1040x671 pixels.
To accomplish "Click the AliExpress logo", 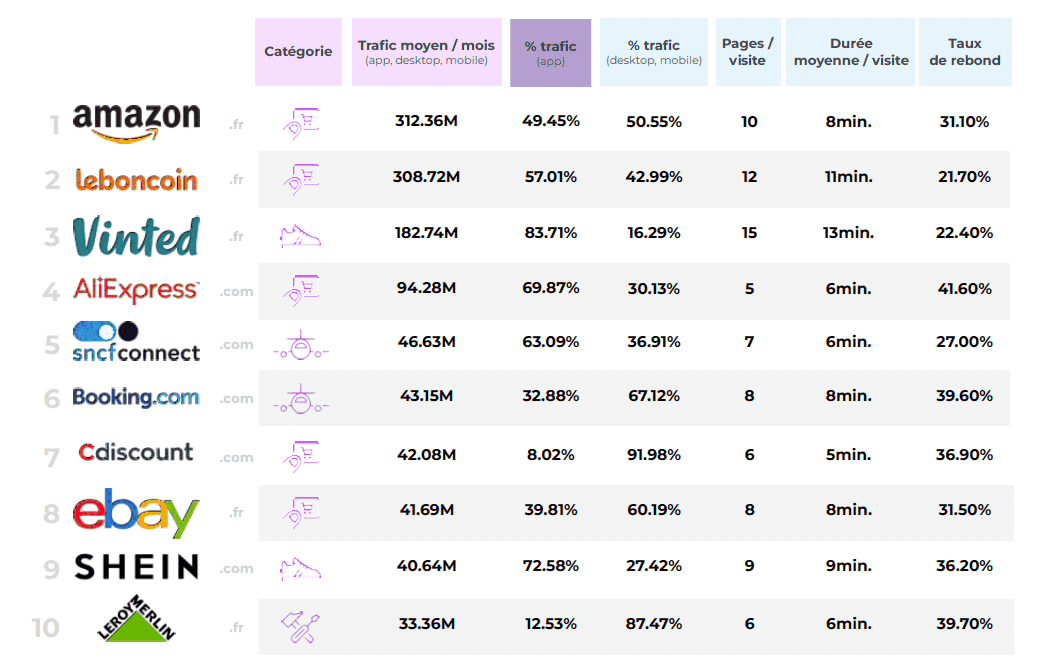I will click(x=136, y=290).
